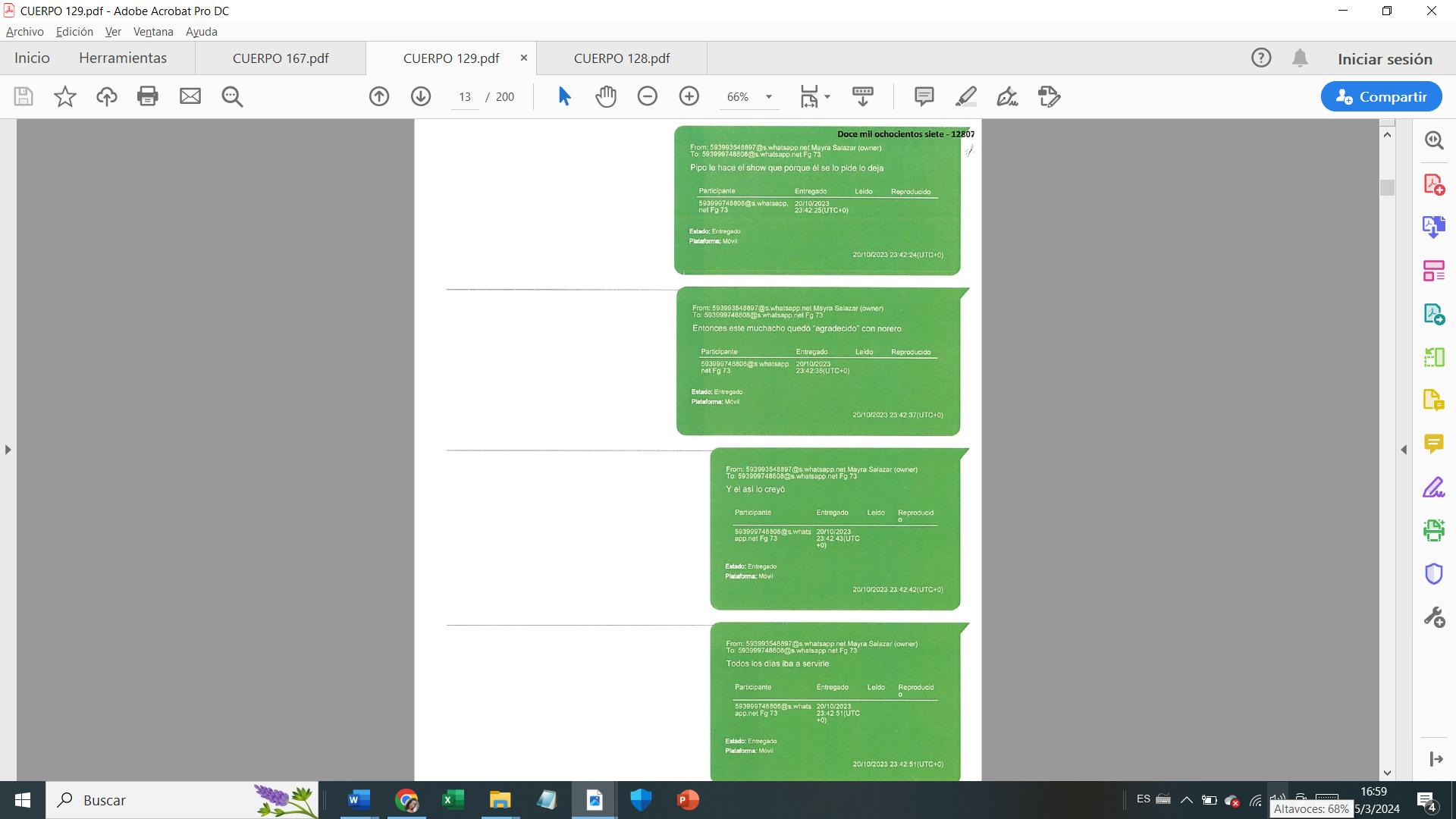Open More Tools wrench icon
1456x819 pixels.
(x=1433, y=617)
